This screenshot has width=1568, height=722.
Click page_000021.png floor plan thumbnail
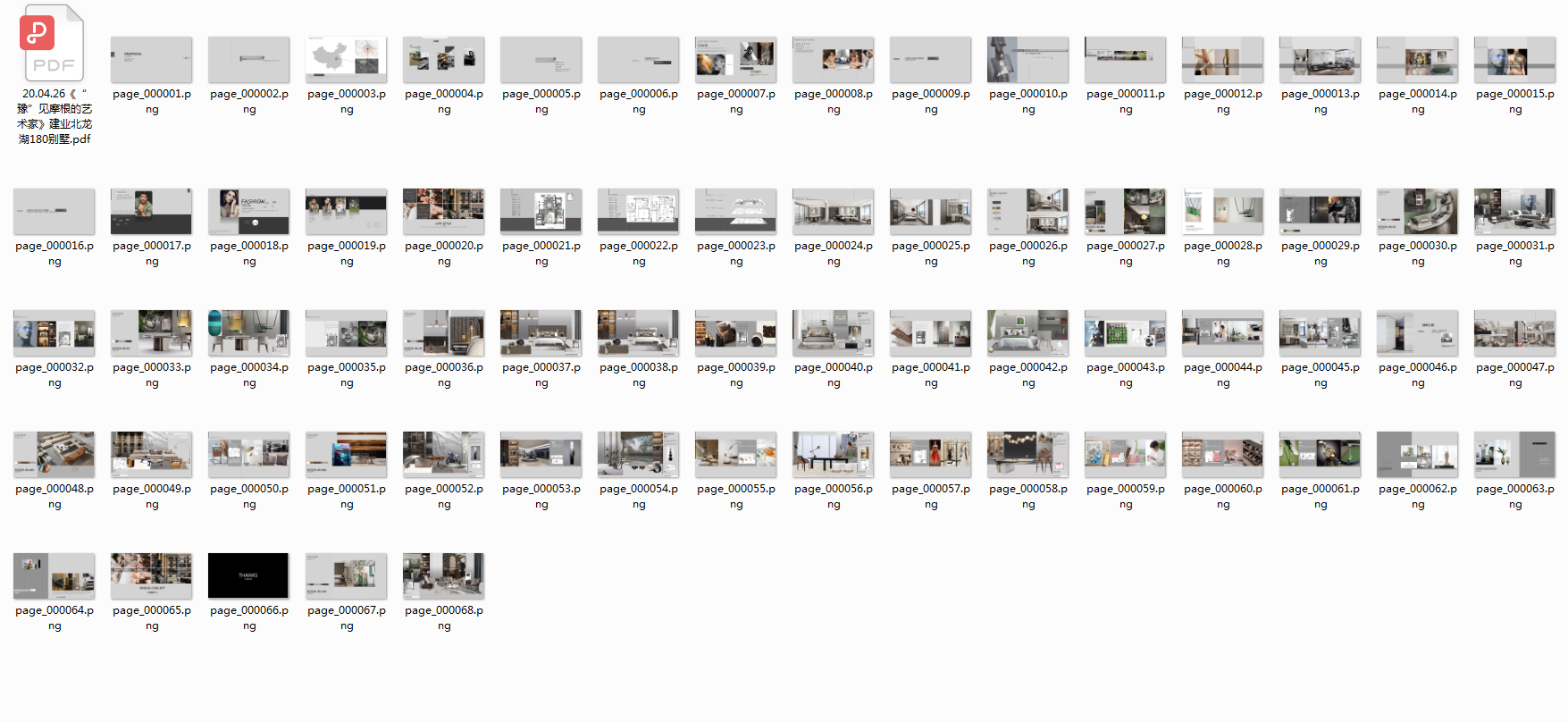(541, 212)
